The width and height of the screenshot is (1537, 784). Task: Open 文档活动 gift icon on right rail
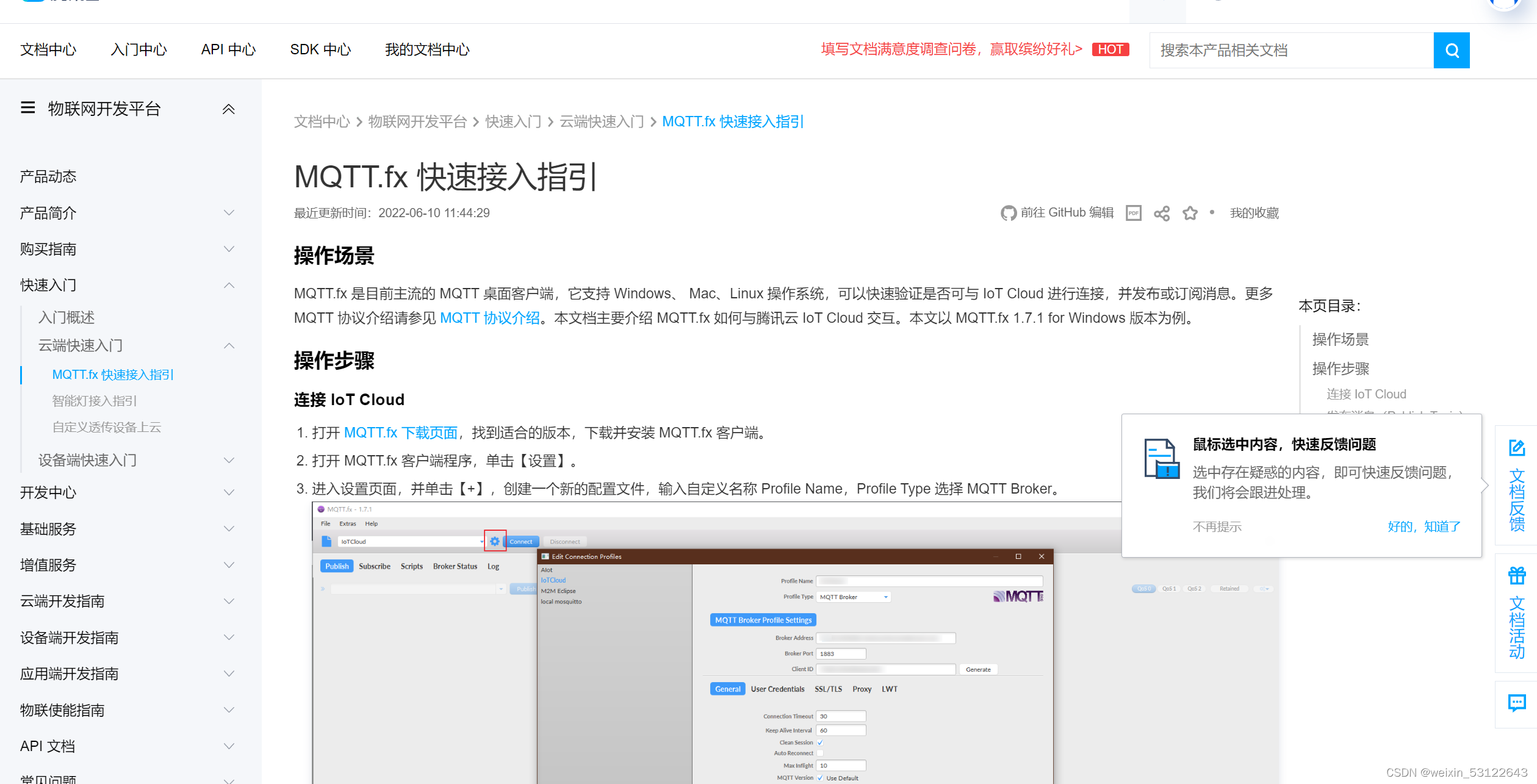click(1517, 575)
